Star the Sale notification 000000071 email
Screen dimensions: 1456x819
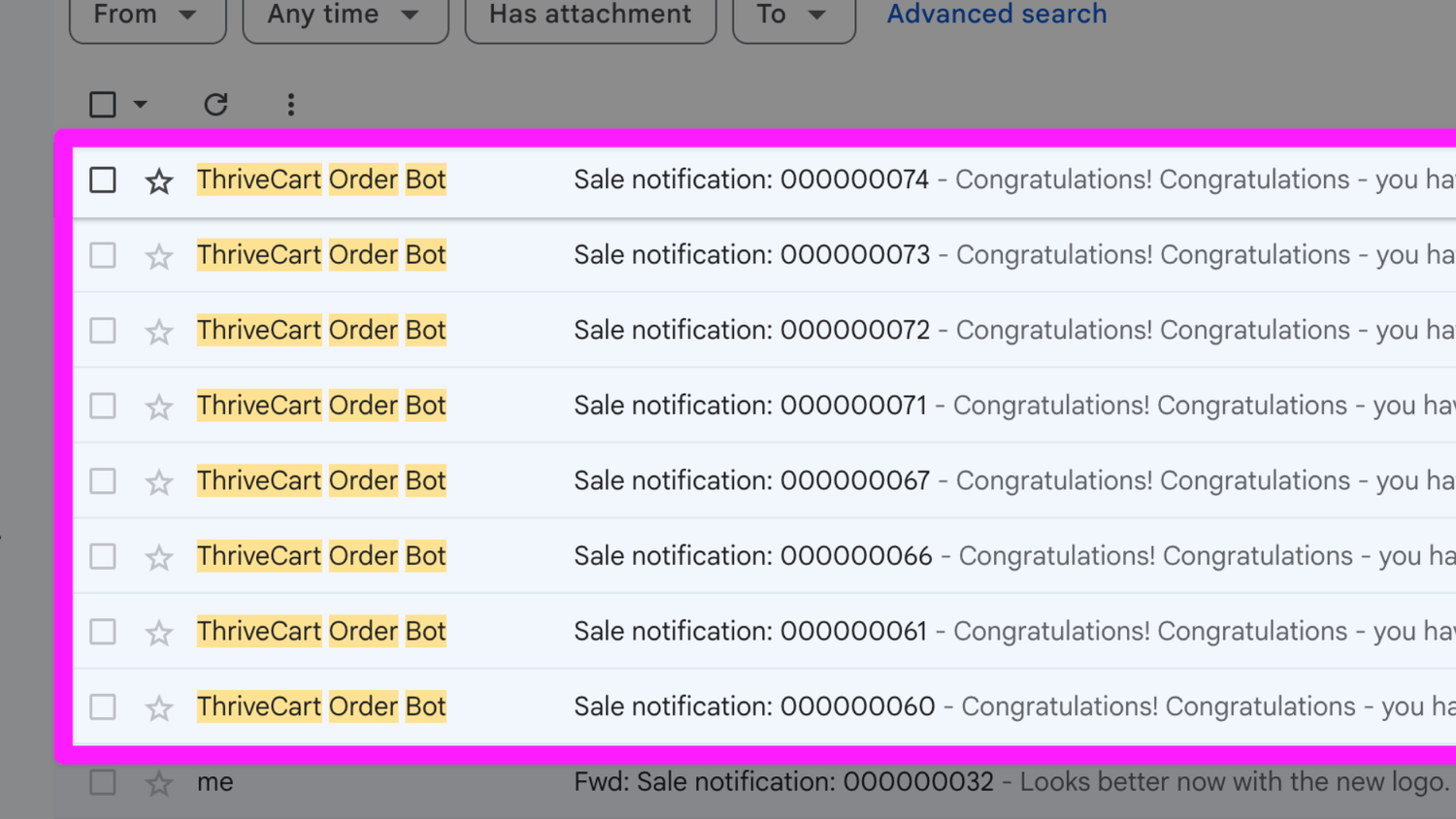pos(159,407)
